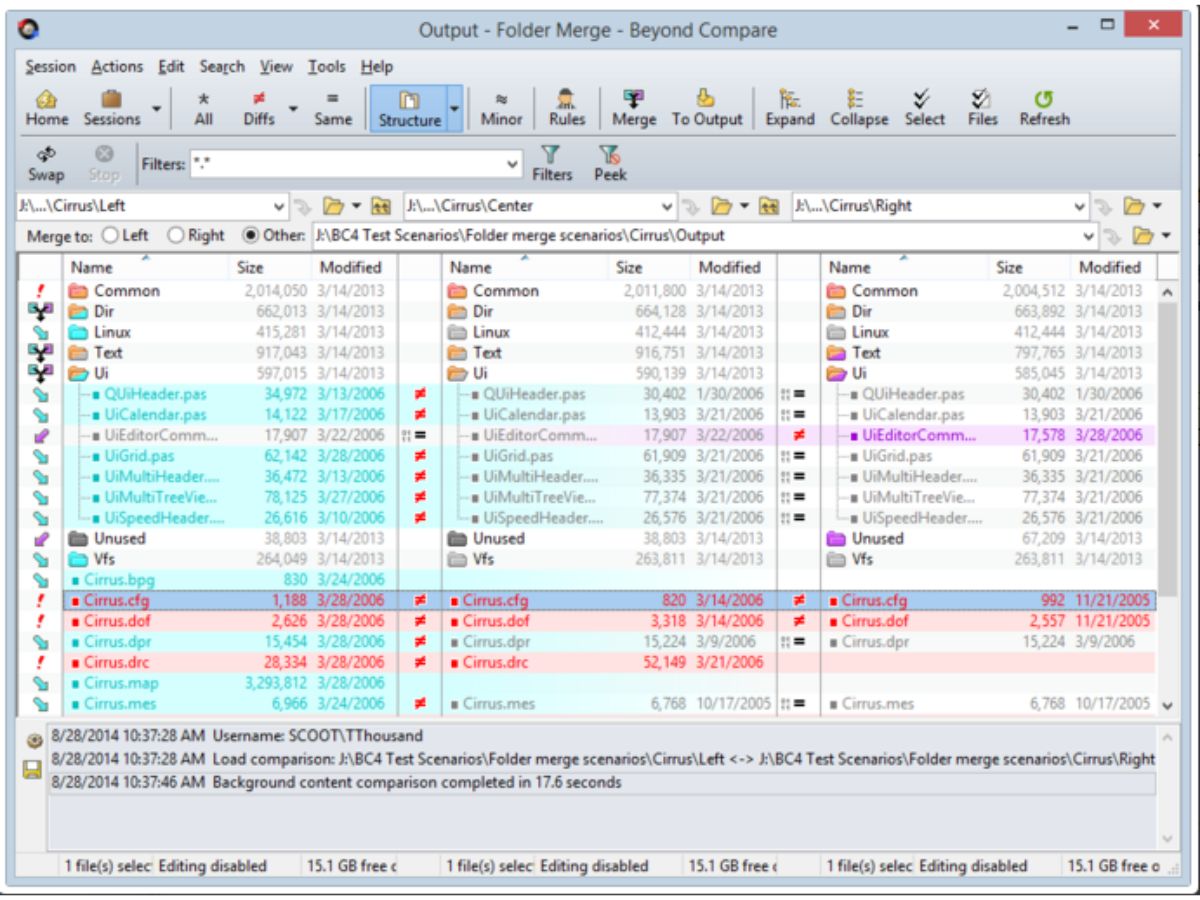
Task: Open the Search menu
Action: pyautogui.click(x=222, y=67)
